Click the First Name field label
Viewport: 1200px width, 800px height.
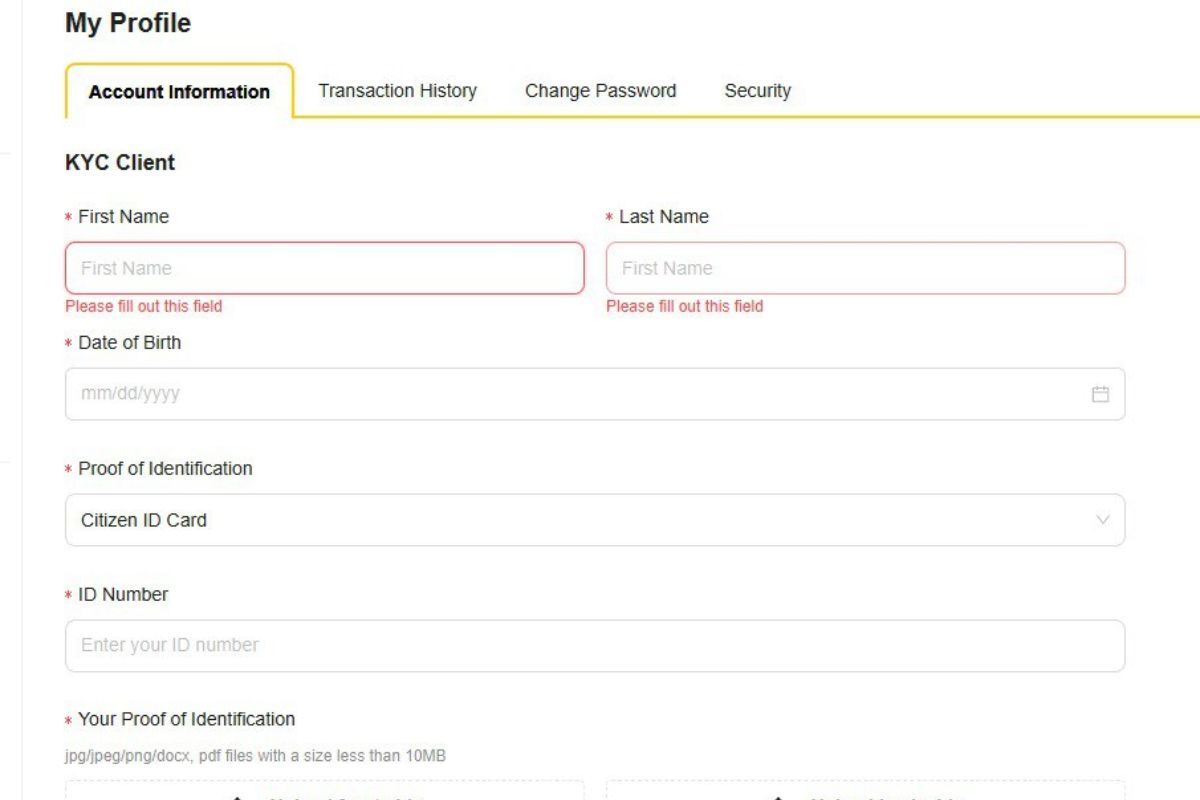pyautogui.click(x=123, y=217)
